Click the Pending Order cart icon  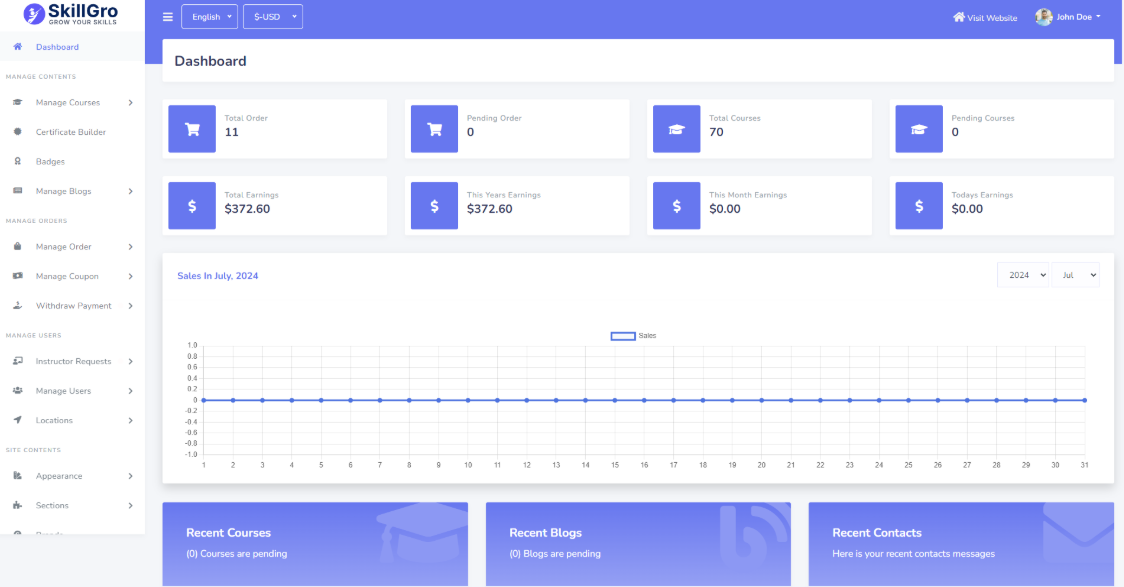pos(434,129)
